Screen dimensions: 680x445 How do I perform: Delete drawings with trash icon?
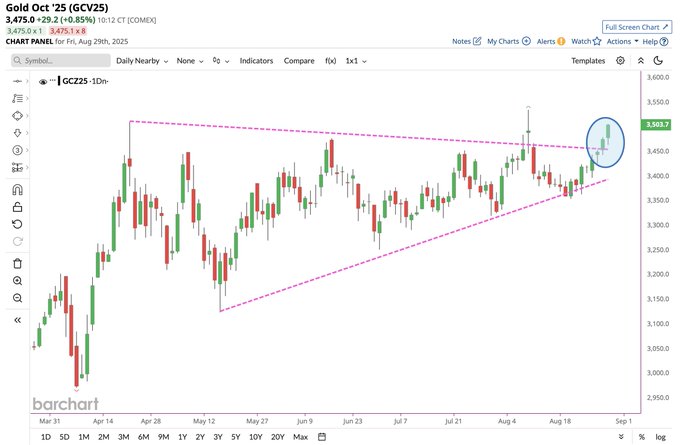tap(17, 263)
